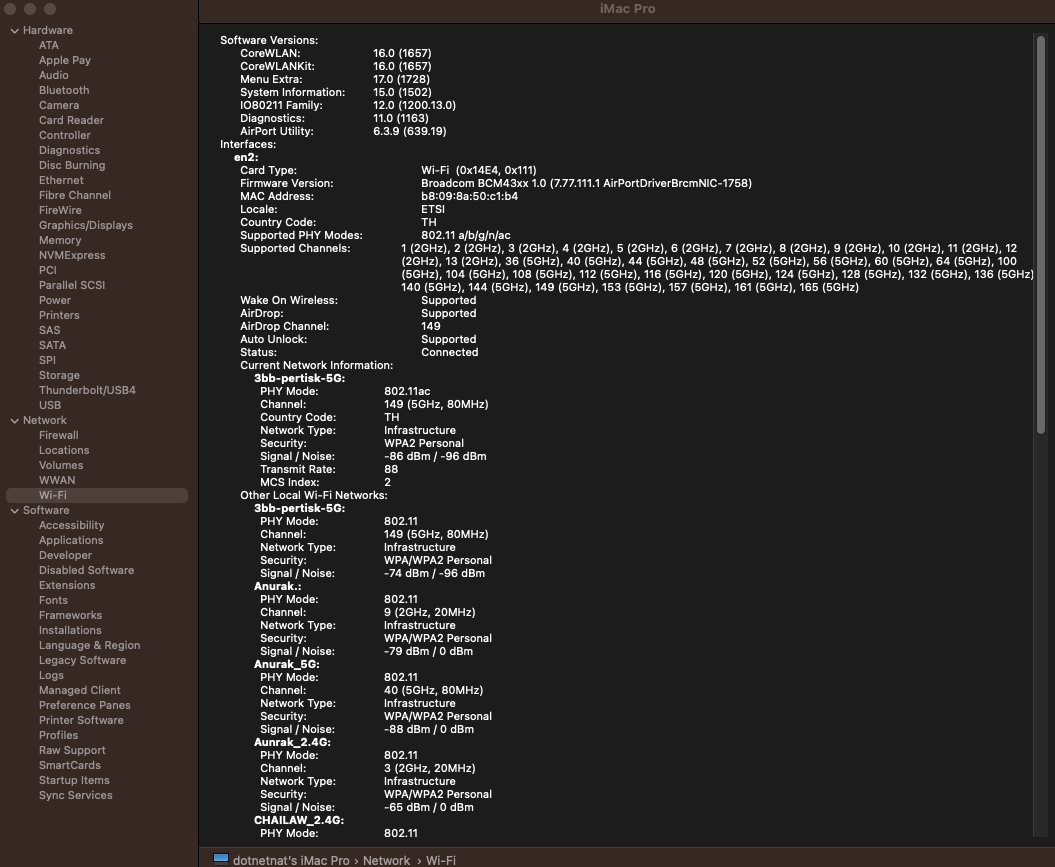Screen dimensions: 1055x867
Task: Select ATA in the Hardware list
Action: tap(48, 45)
